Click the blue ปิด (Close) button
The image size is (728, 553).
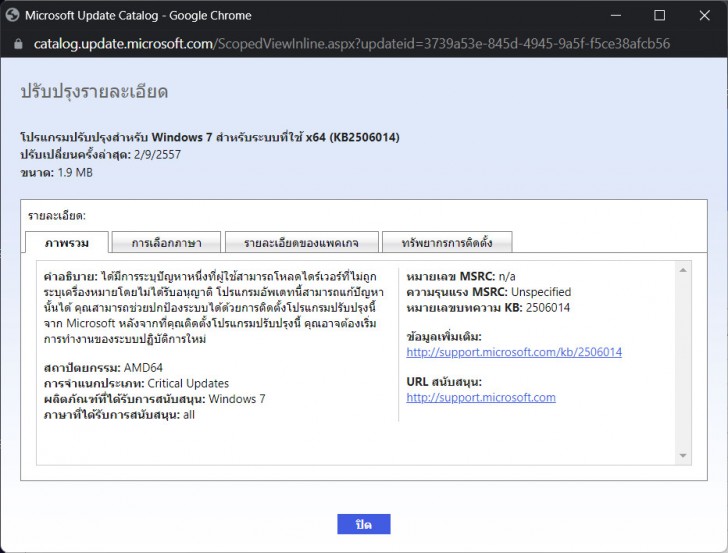[364, 524]
